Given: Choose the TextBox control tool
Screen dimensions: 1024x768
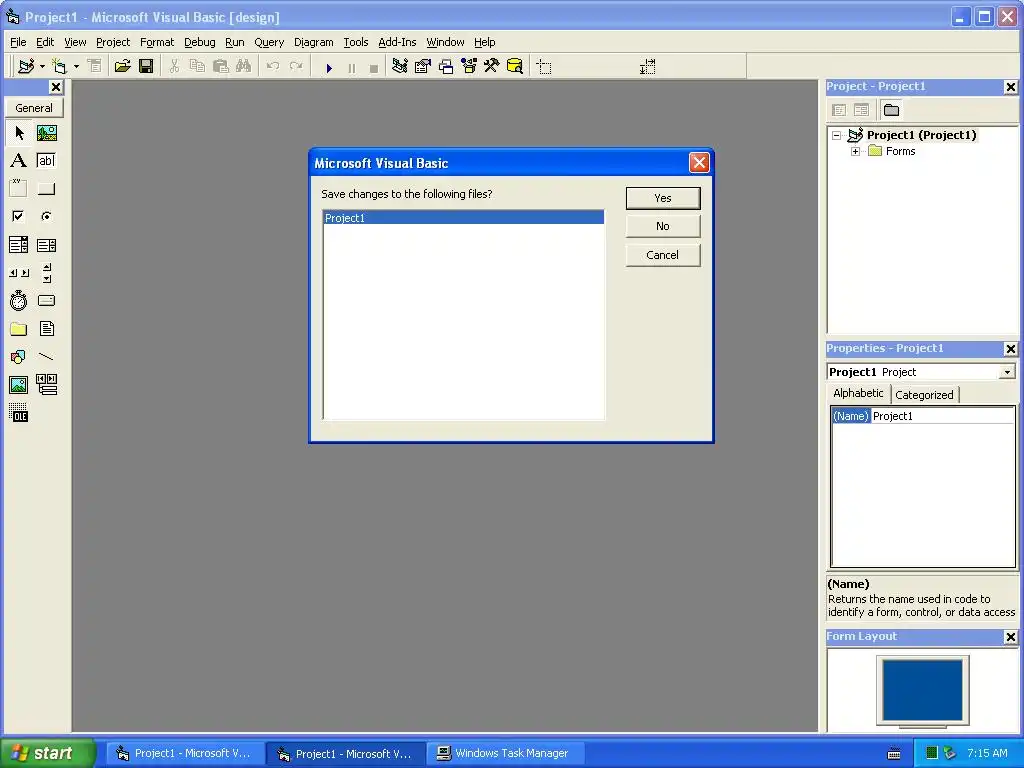Looking at the screenshot, I should click(x=46, y=161).
